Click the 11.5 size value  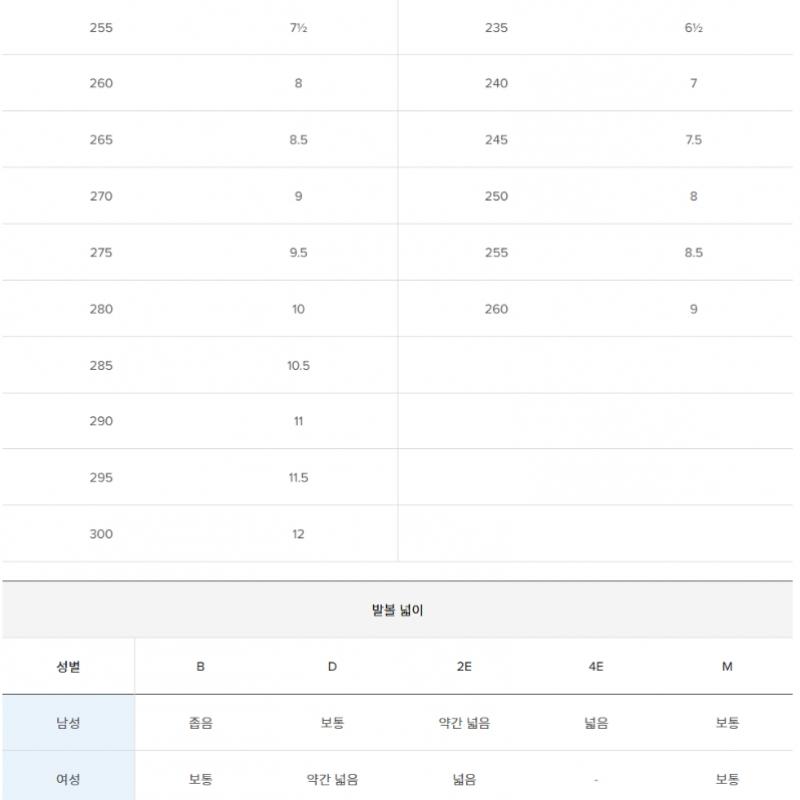298,477
